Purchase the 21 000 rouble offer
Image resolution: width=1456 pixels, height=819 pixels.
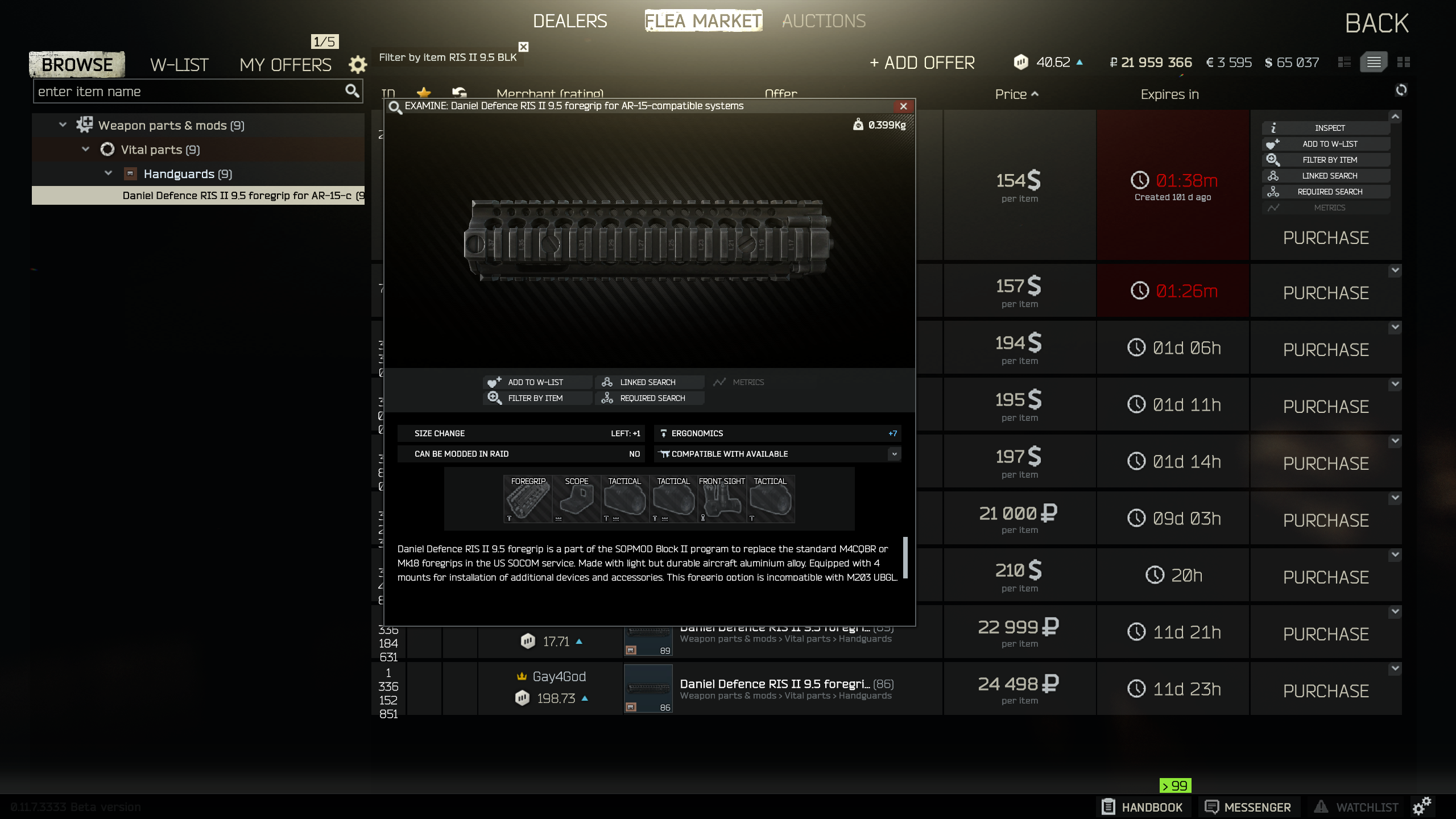(x=1326, y=520)
